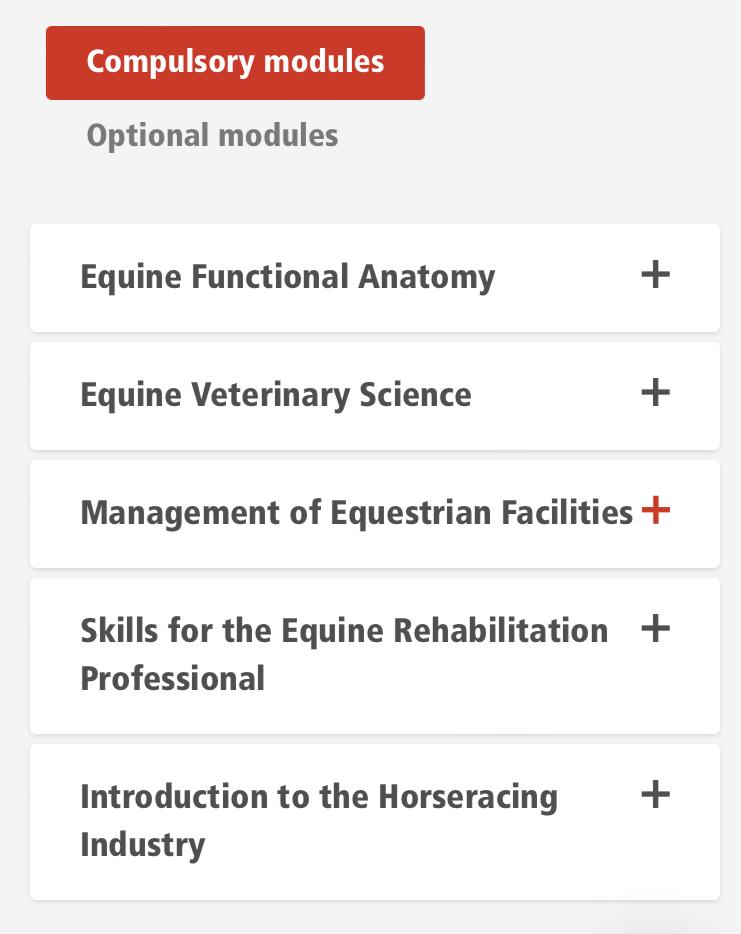Switch to the Optional modules tab

click(x=212, y=136)
